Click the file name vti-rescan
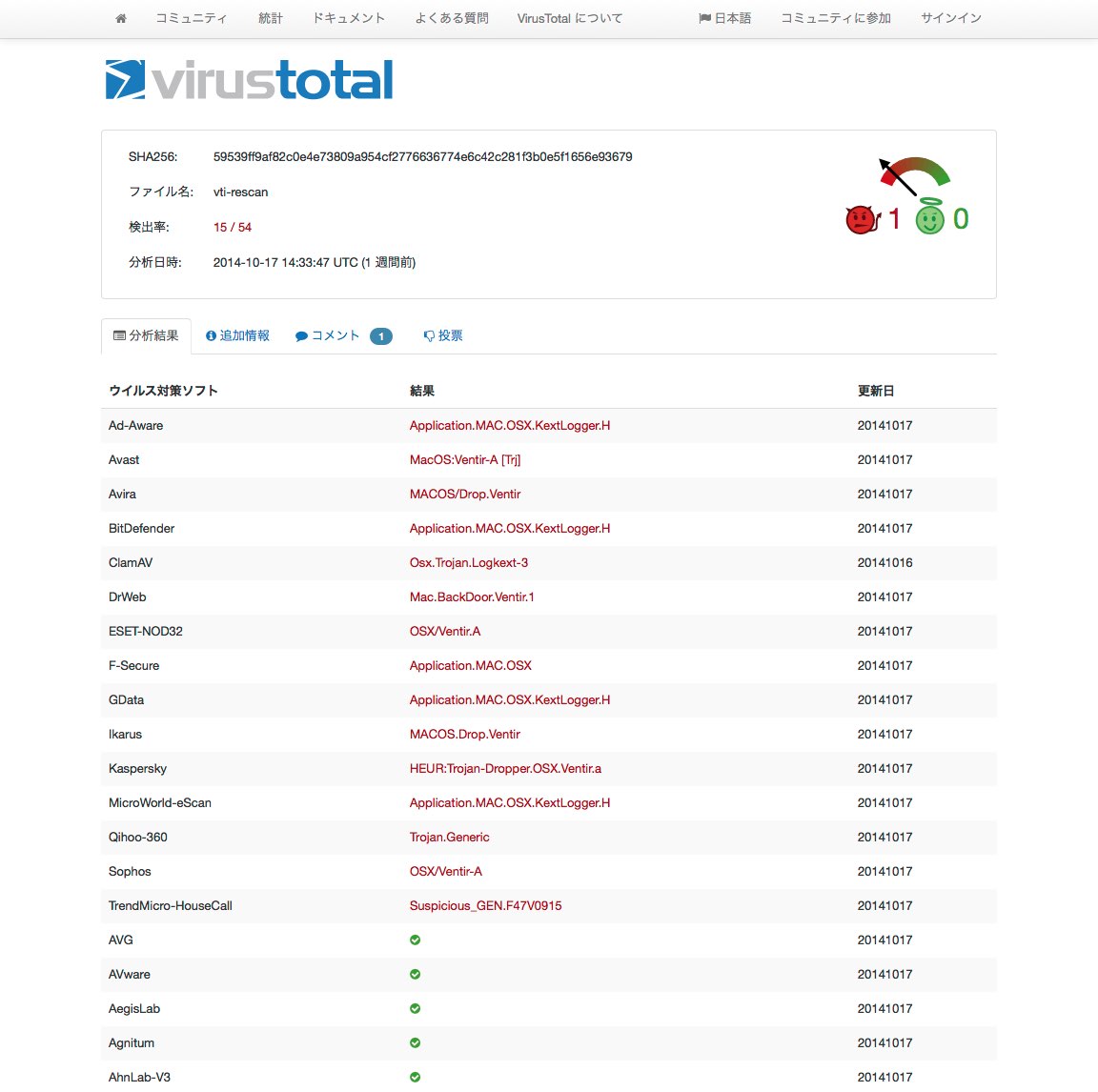 coord(241,192)
